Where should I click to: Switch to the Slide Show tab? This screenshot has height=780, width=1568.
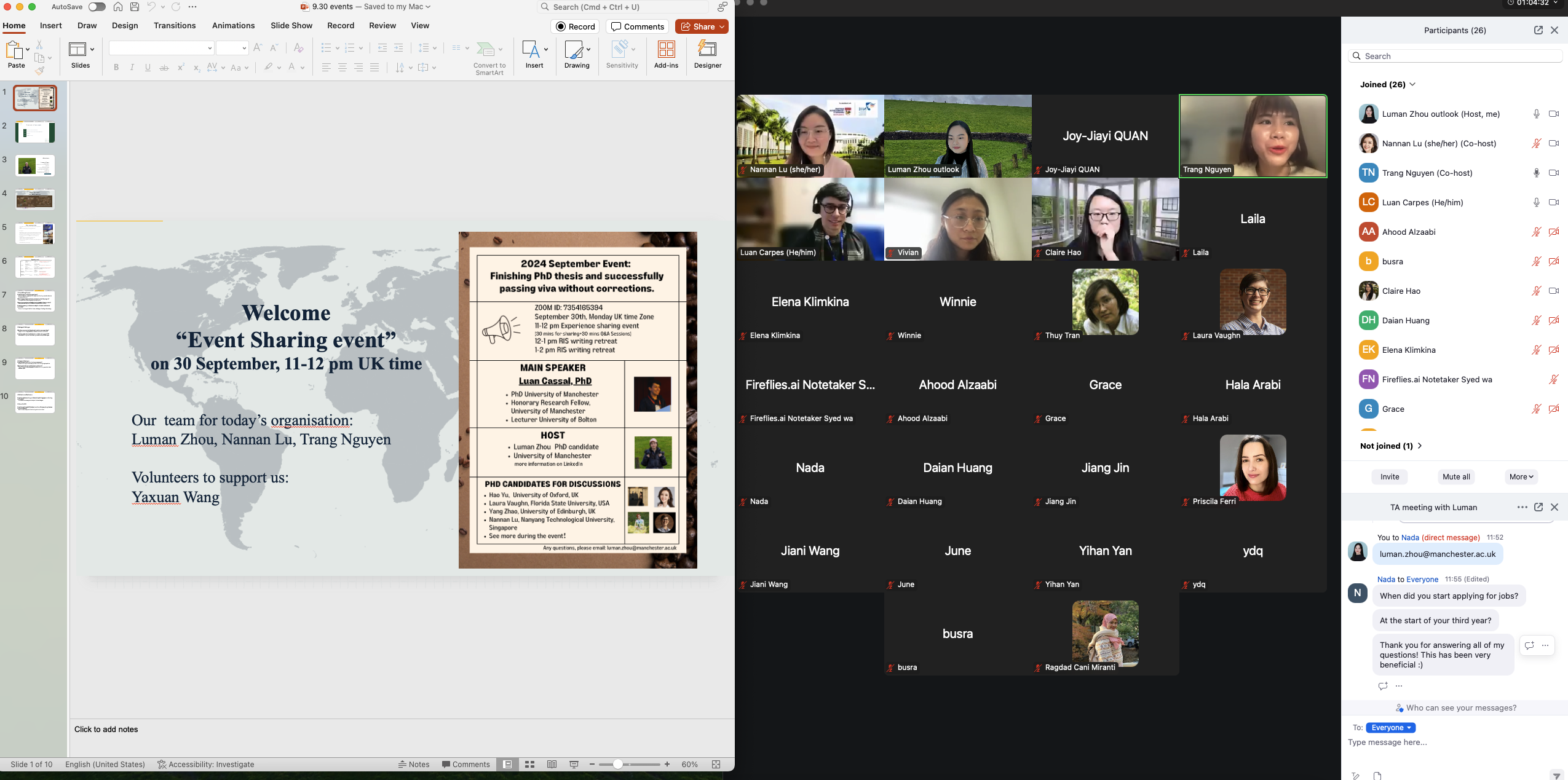[291, 26]
